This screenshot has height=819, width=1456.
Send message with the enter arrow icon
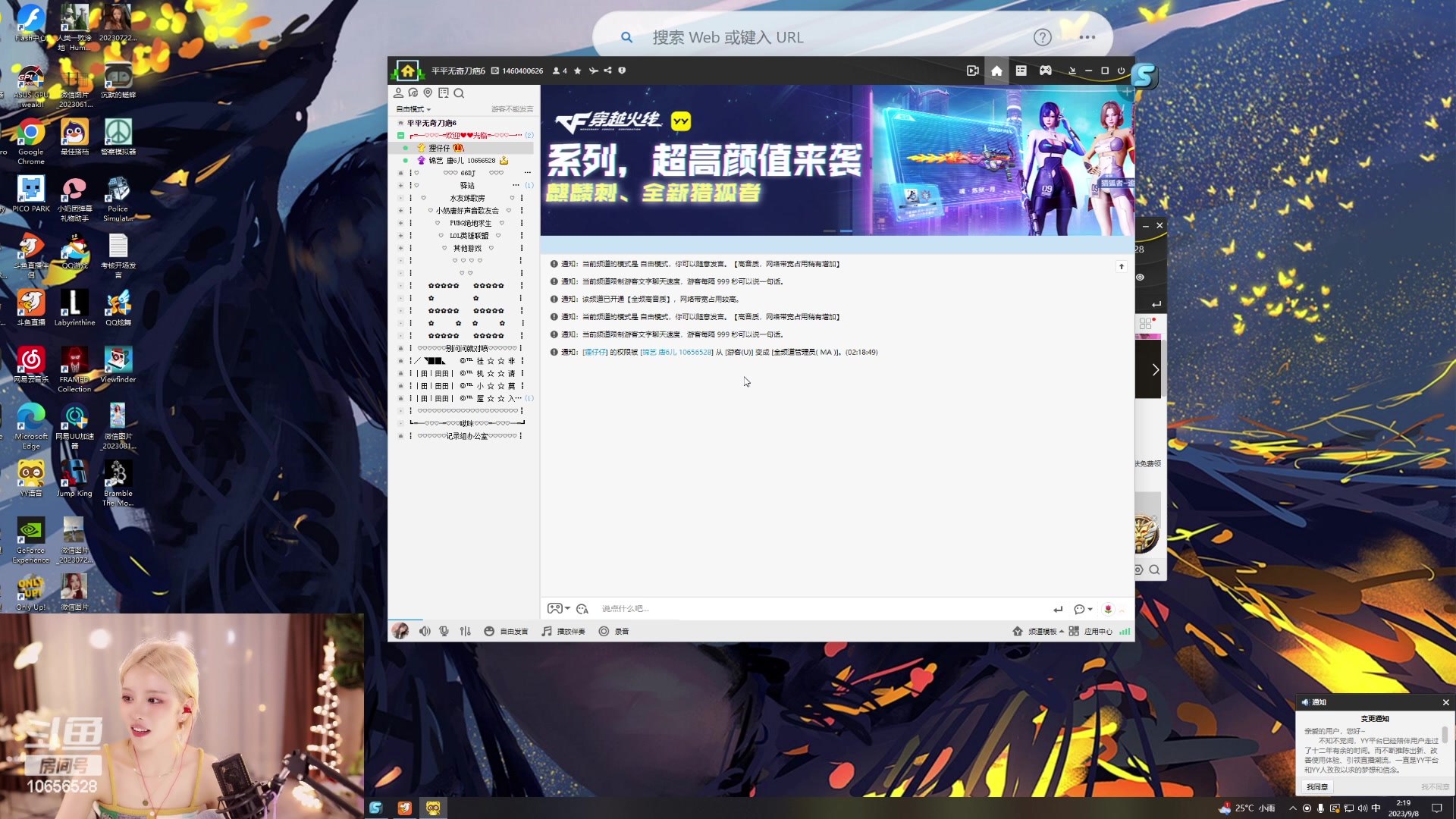coord(1058,609)
